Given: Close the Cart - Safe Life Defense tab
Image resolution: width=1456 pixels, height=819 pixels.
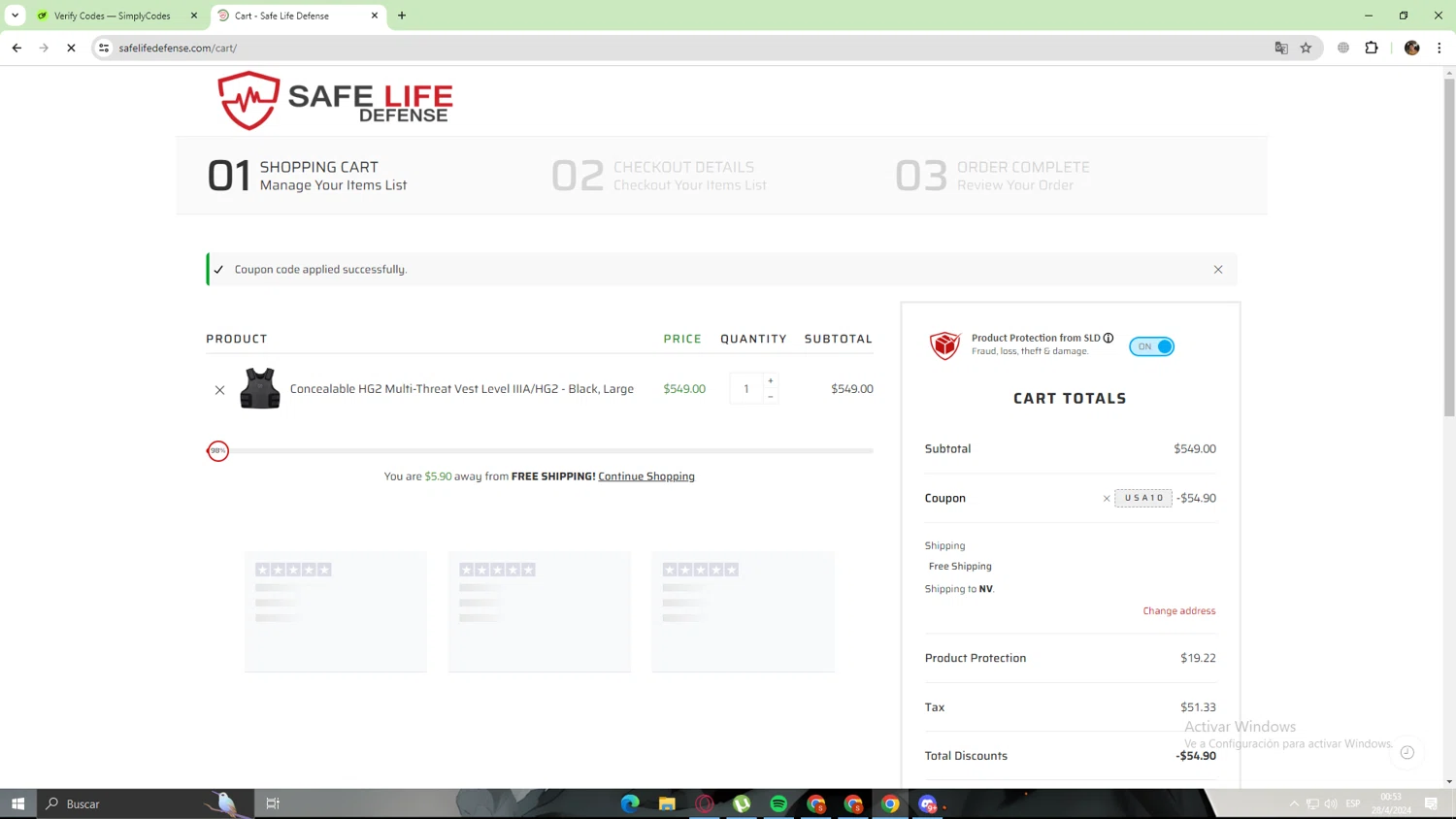Looking at the screenshot, I should (x=375, y=16).
